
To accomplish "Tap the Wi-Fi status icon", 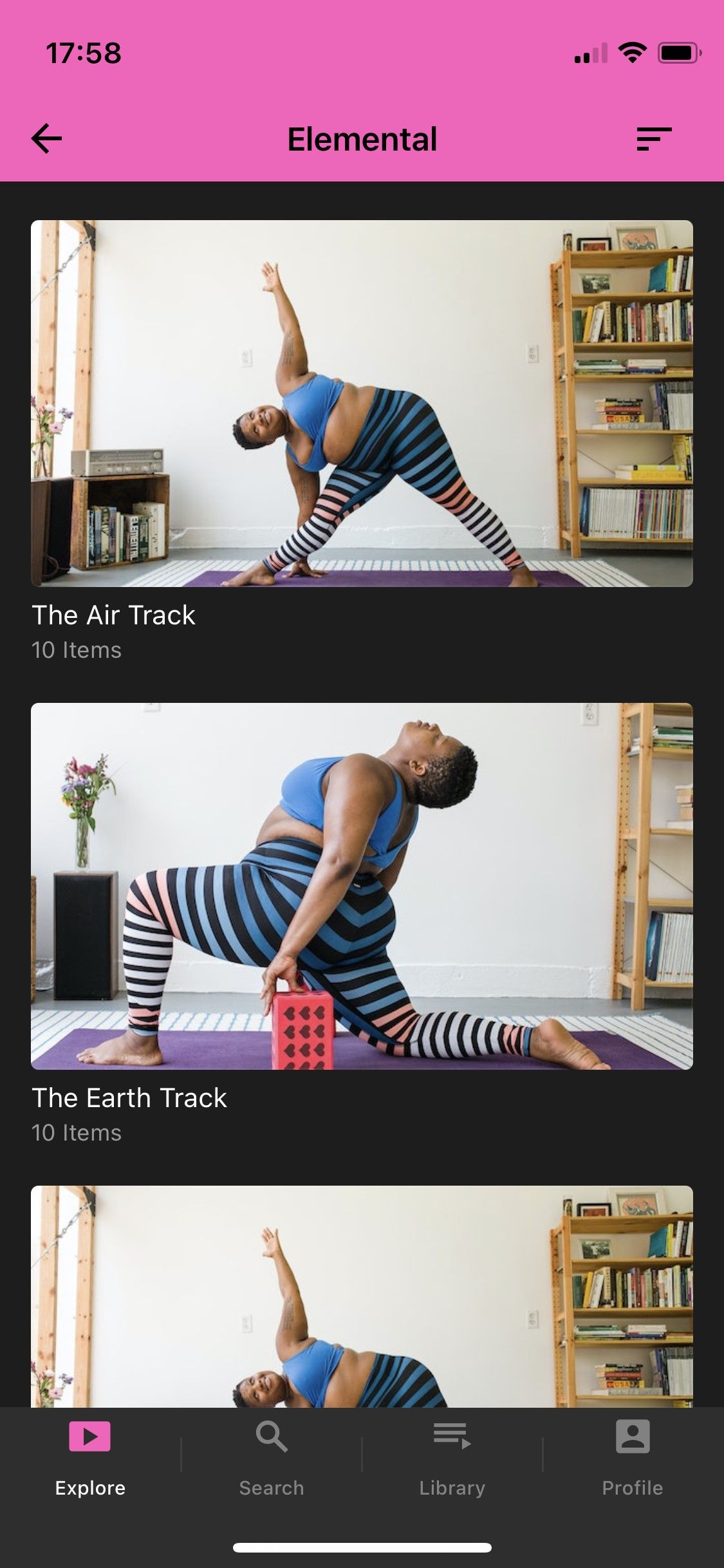I will point(632,53).
